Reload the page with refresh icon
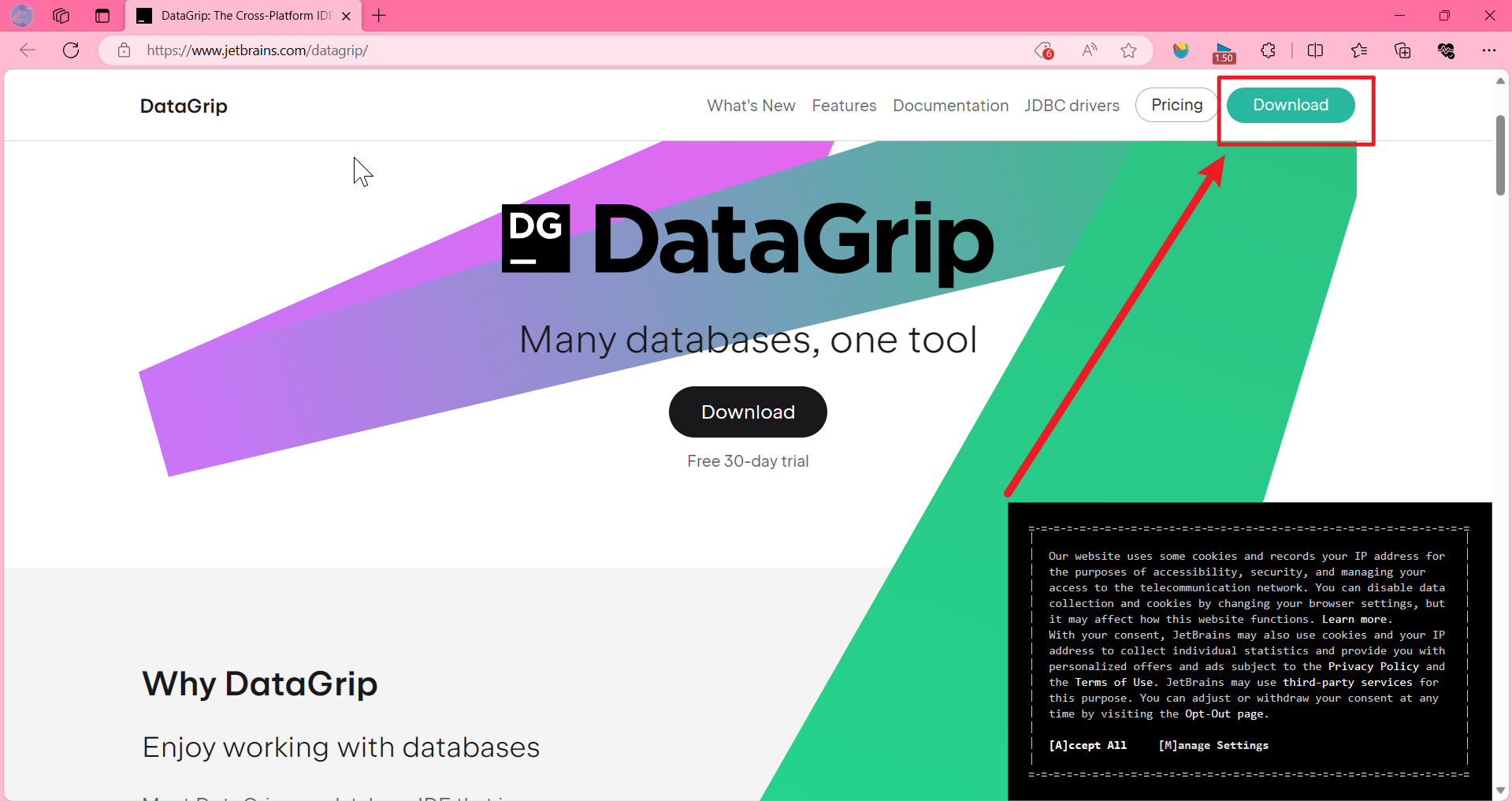Screen dimensions: 1512x801 (x=71, y=50)
